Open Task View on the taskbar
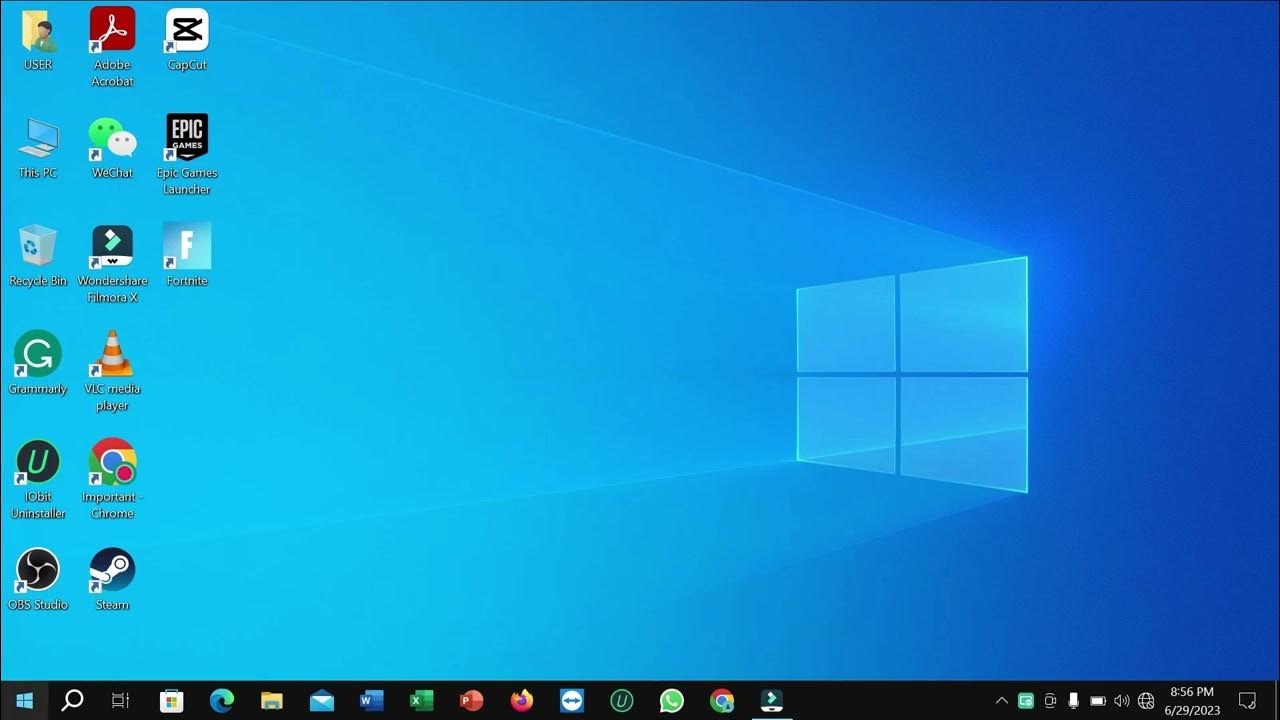1280x720 pixels. (x=120, y=700)
